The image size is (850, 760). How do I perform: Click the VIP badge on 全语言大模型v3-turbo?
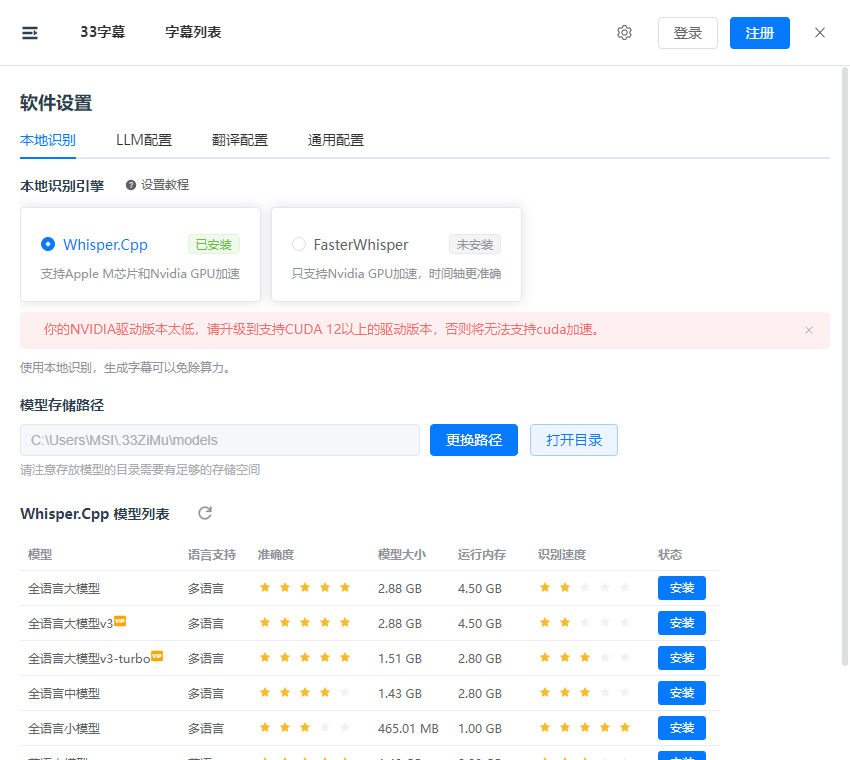tap(157, 656)
